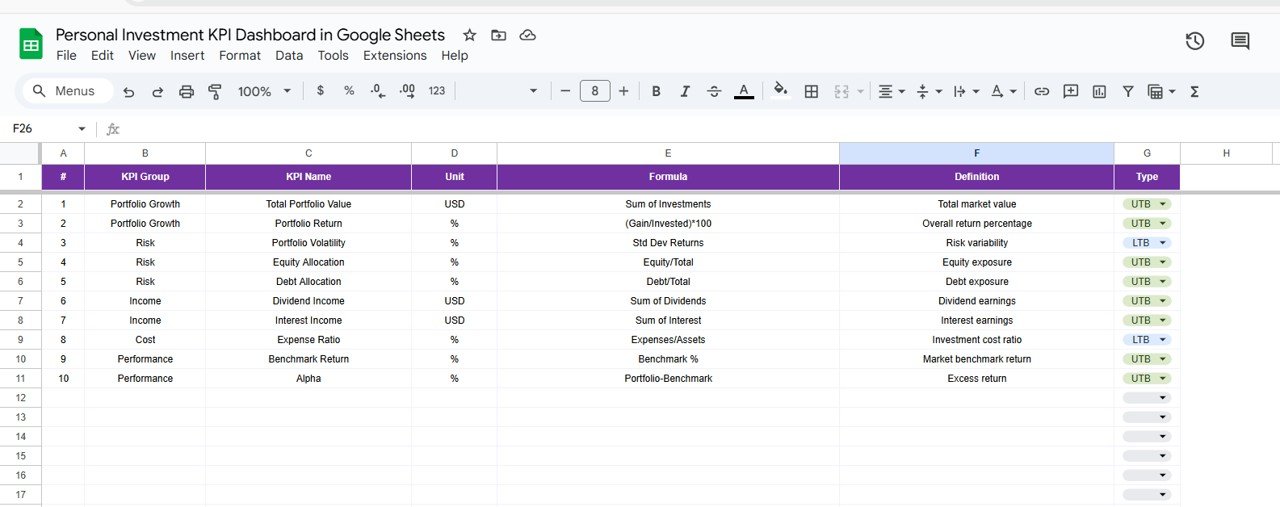This screenshot has height=507, width=1280.
Task: Toggle italic formatting
Action: pyautogui.click(x=685, y=91)
